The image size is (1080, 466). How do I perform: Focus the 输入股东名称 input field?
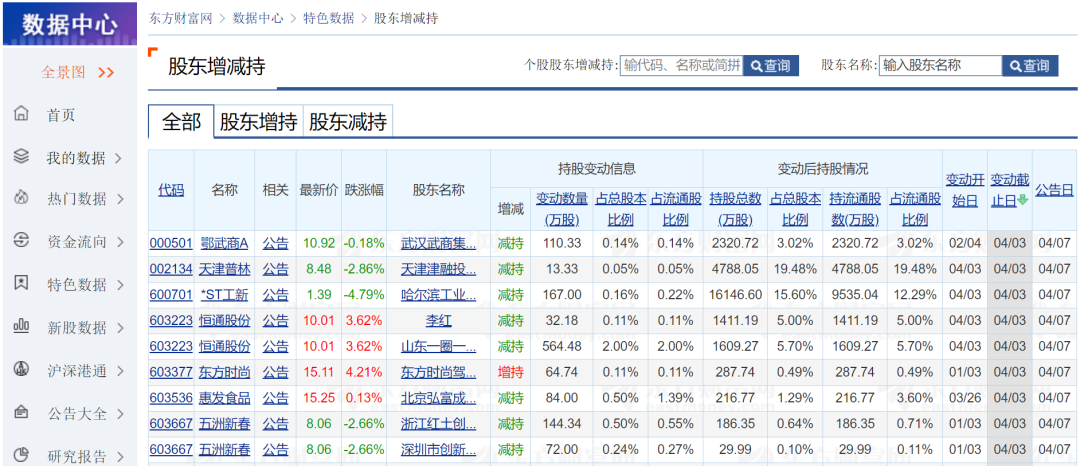tap(940, 66)
